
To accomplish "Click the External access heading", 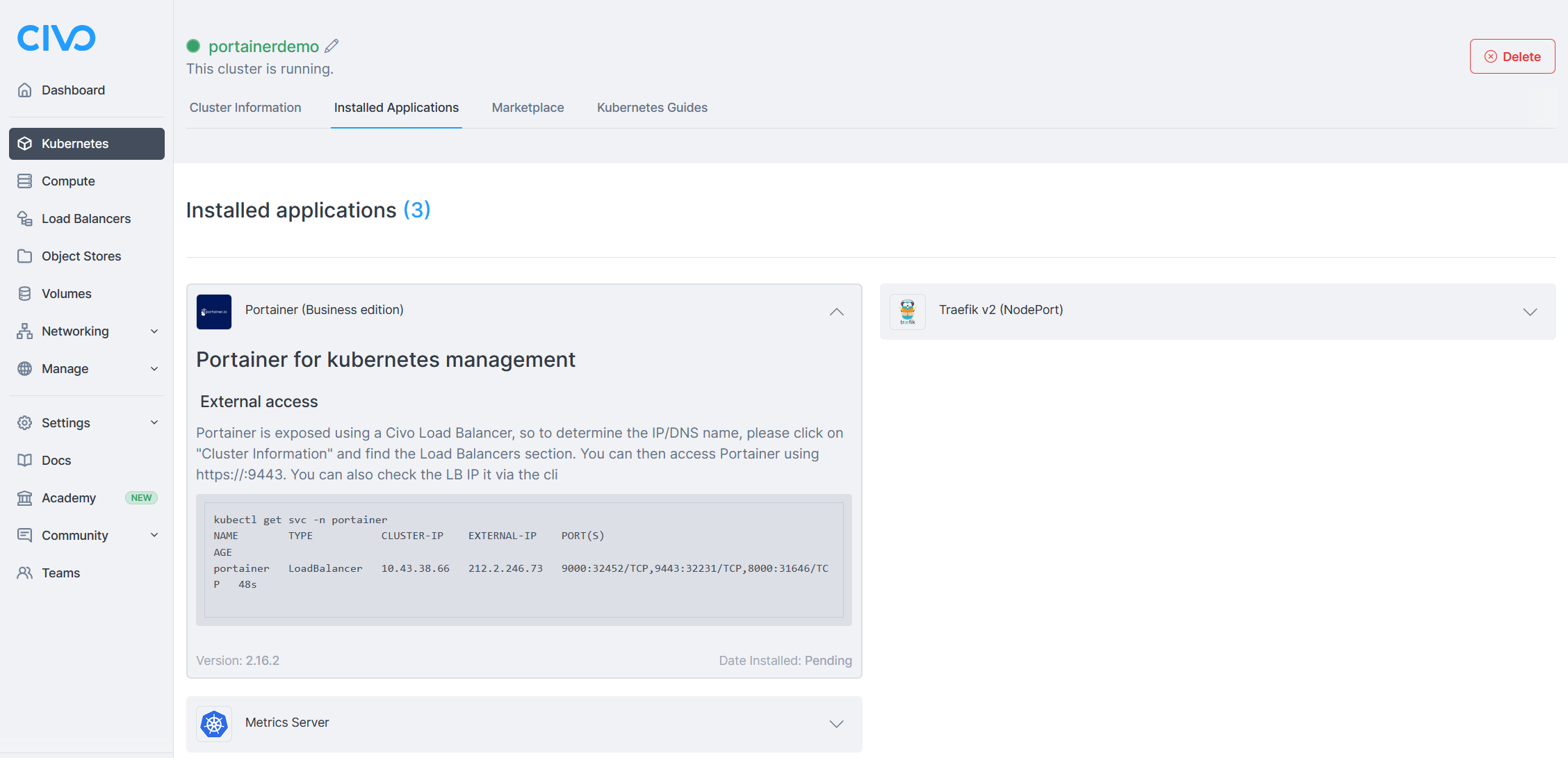I will [259, 402].
